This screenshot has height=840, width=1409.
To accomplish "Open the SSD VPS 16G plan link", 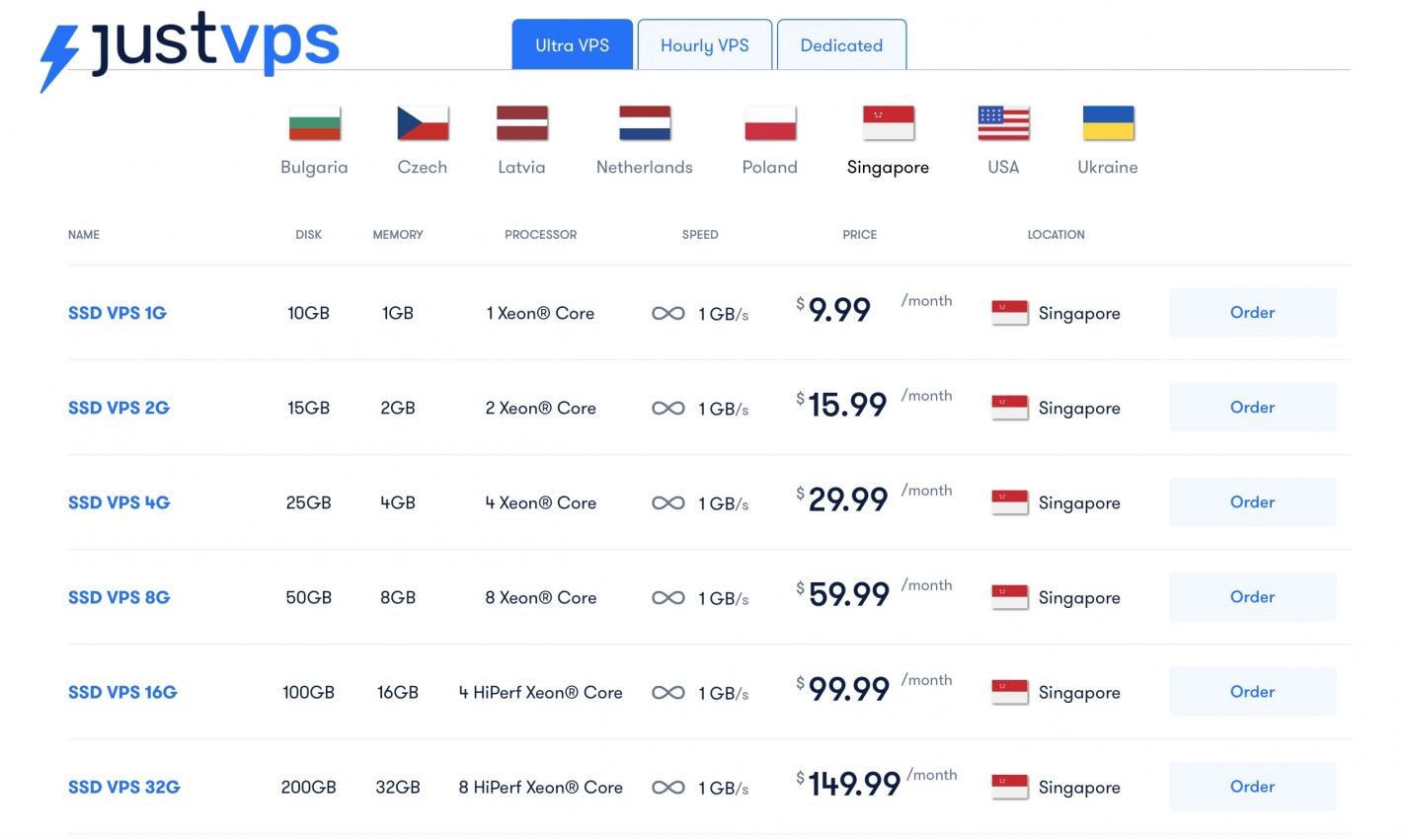I will coord(122,692).
